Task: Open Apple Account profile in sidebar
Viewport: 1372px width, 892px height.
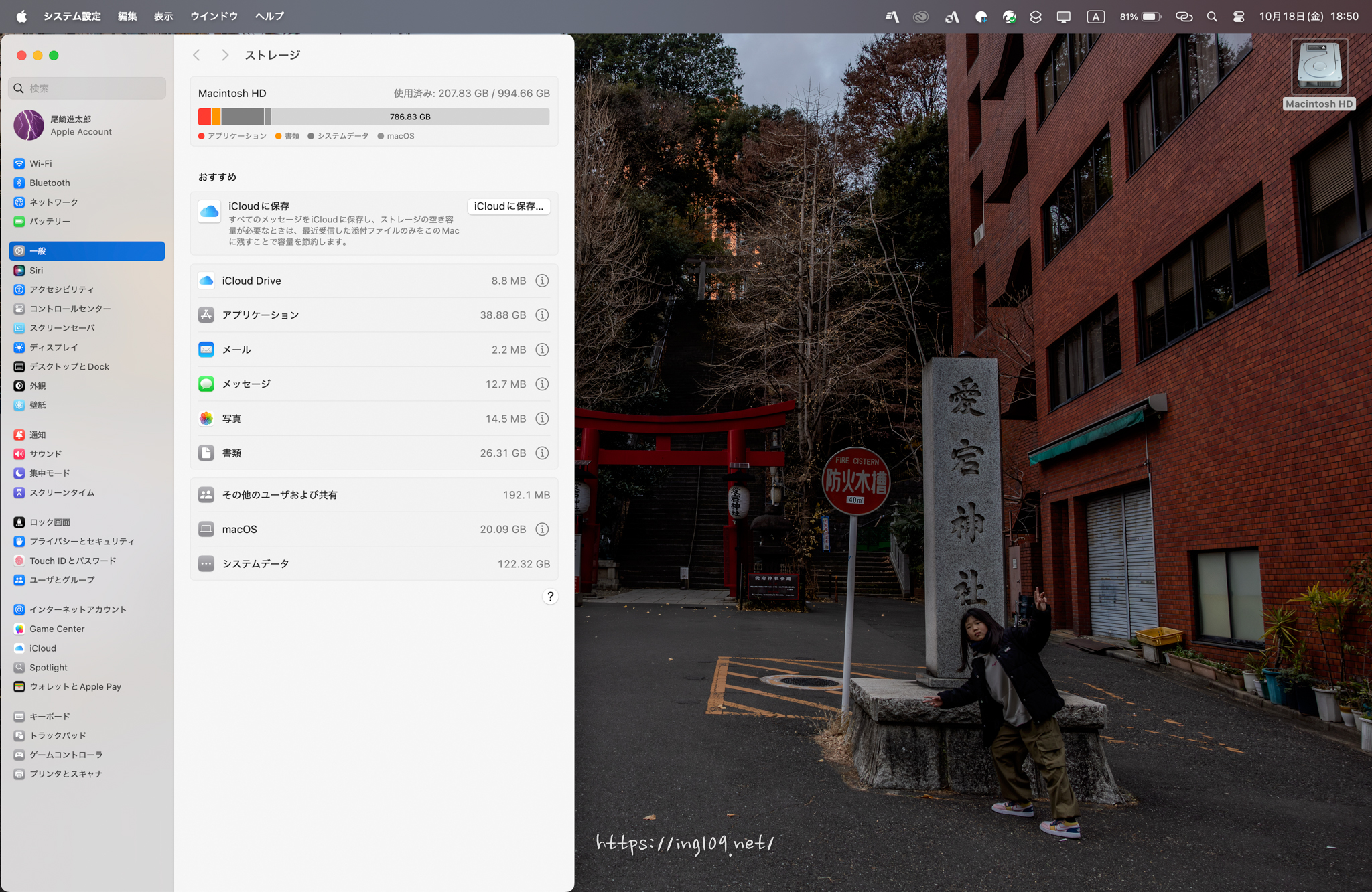Action: point(80,125)
